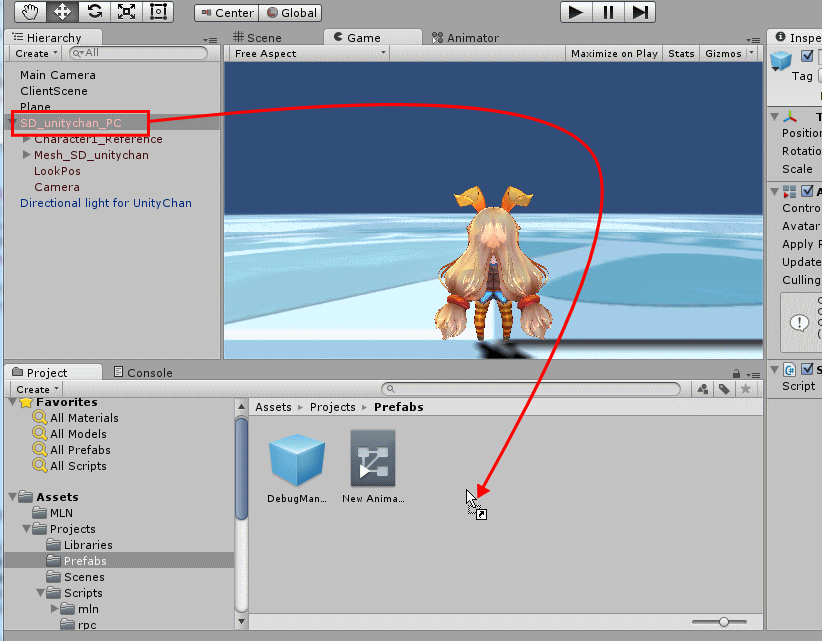822x641 pixels.
Task: Open the Game view panel options menu icon
Action: pyautogui.click(x=753, y=40)
